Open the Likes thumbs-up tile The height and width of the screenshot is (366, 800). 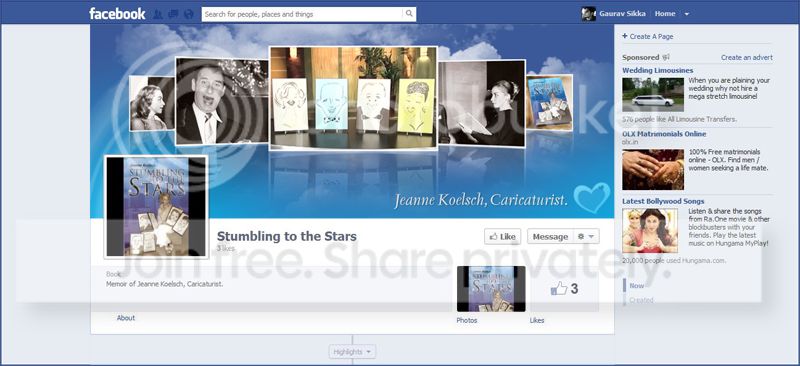564,289
